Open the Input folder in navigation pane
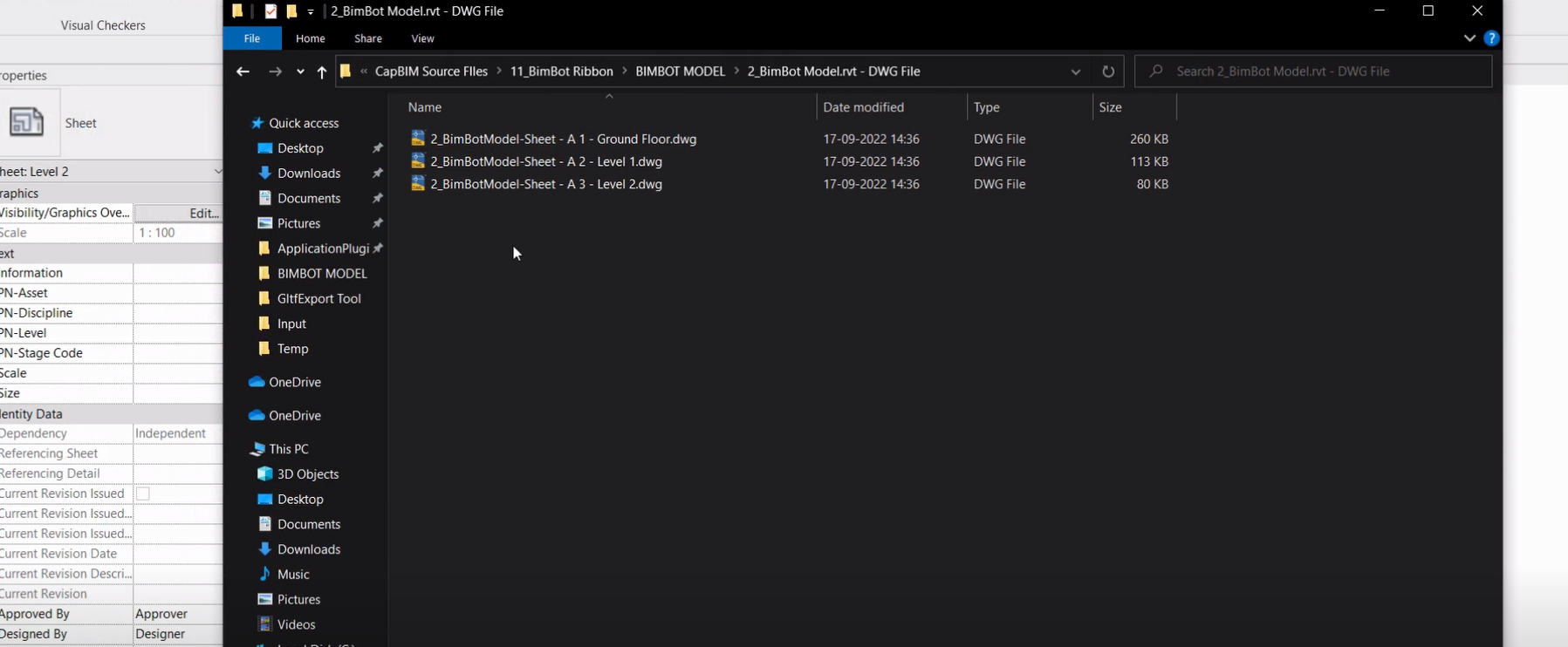Viewport: 1568px width, 647px height. 291,323
